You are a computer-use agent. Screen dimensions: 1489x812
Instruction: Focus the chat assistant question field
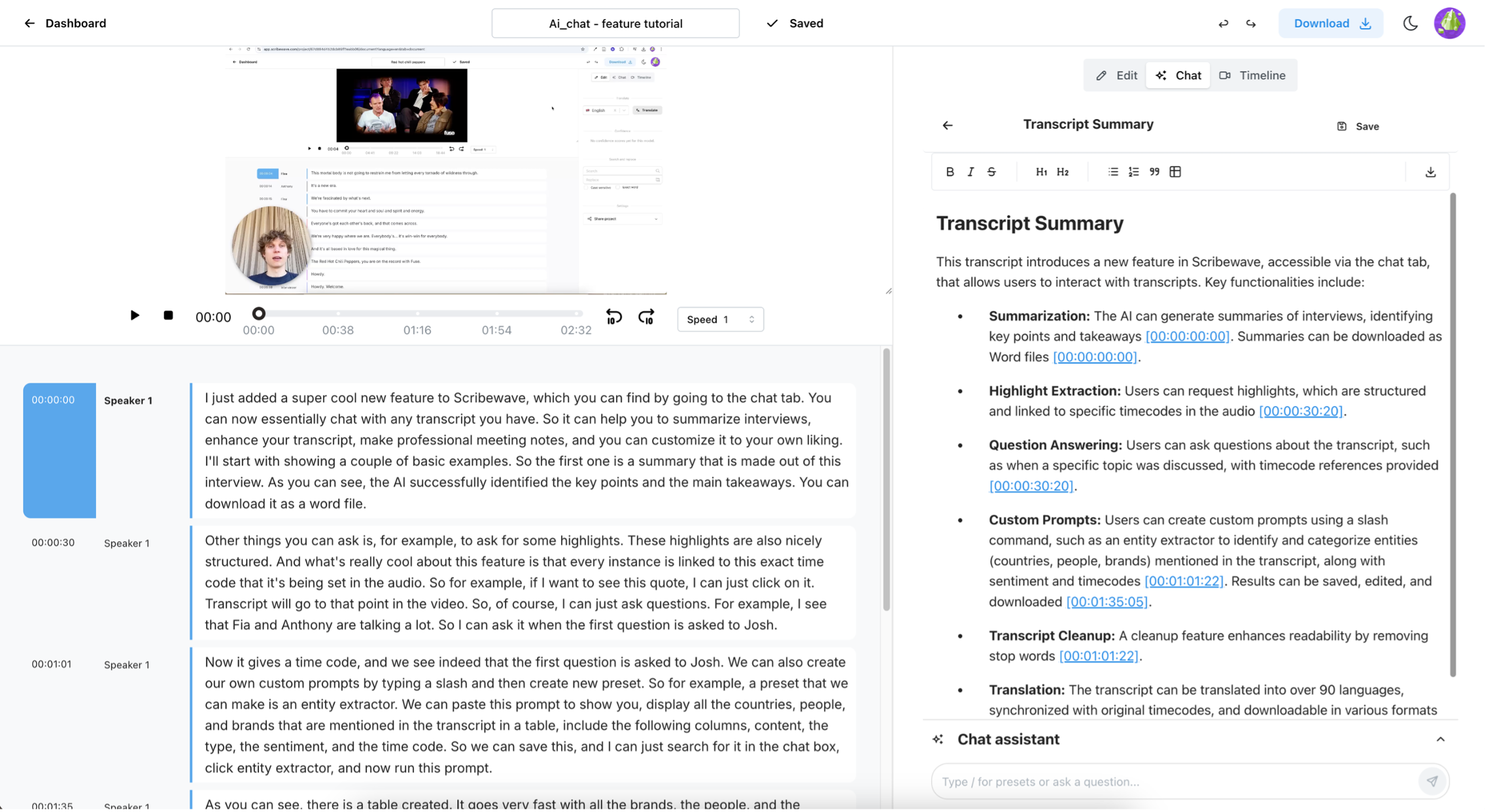[x=1174, y=781]
